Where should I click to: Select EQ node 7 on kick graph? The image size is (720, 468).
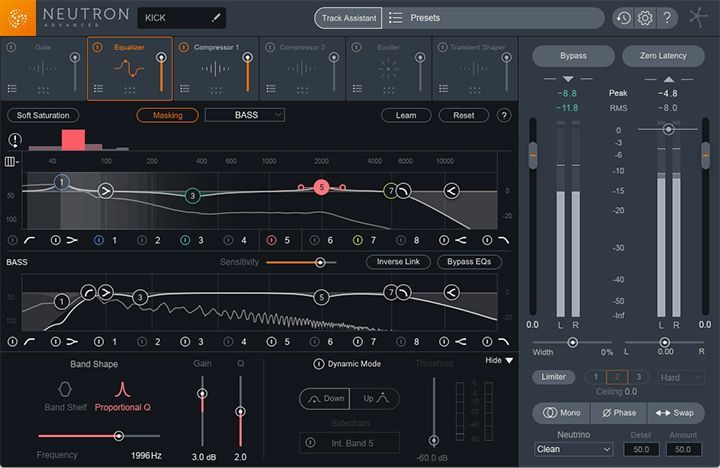(390, 191)
